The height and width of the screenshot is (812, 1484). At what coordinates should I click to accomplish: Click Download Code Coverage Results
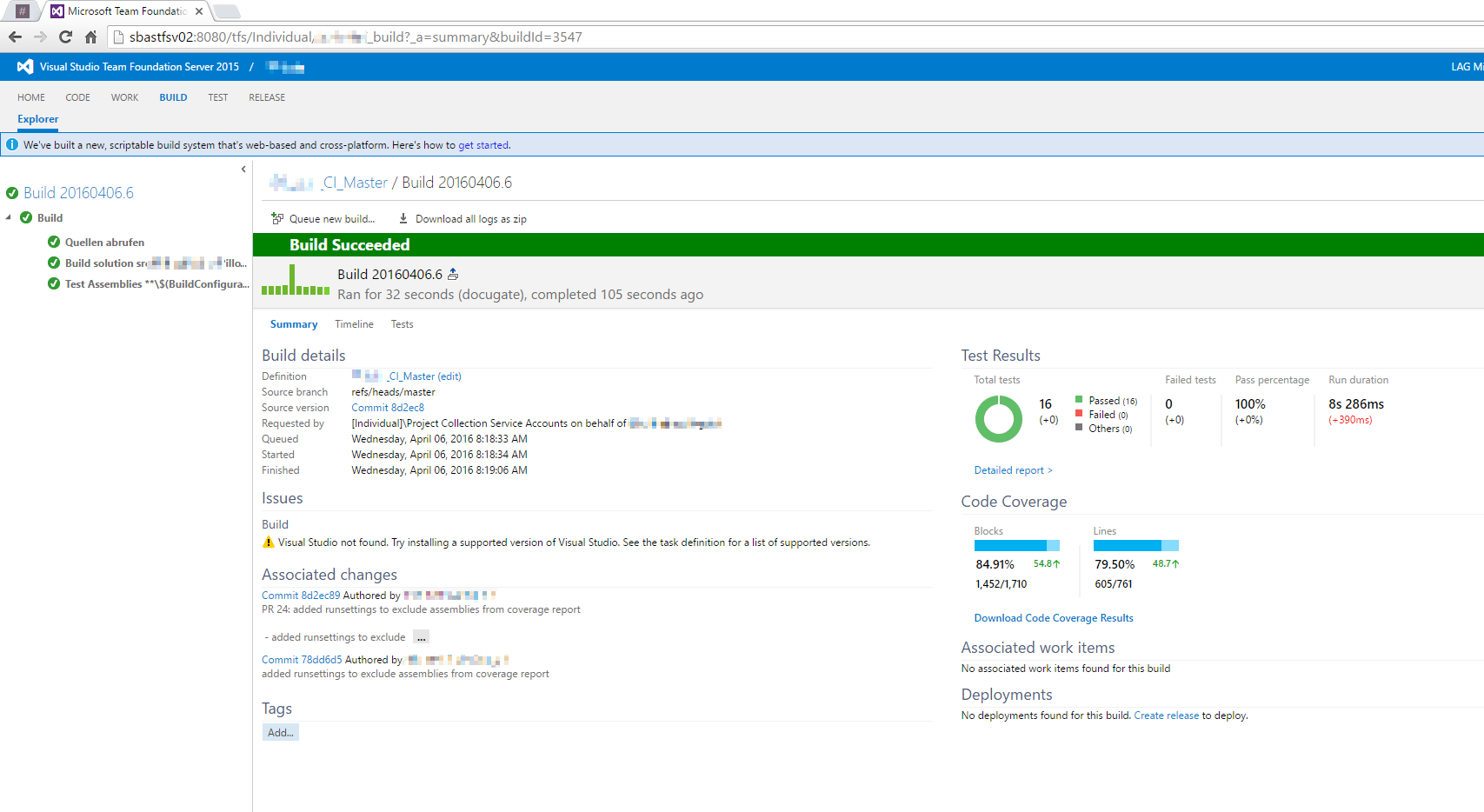[x=1053, y=618]
